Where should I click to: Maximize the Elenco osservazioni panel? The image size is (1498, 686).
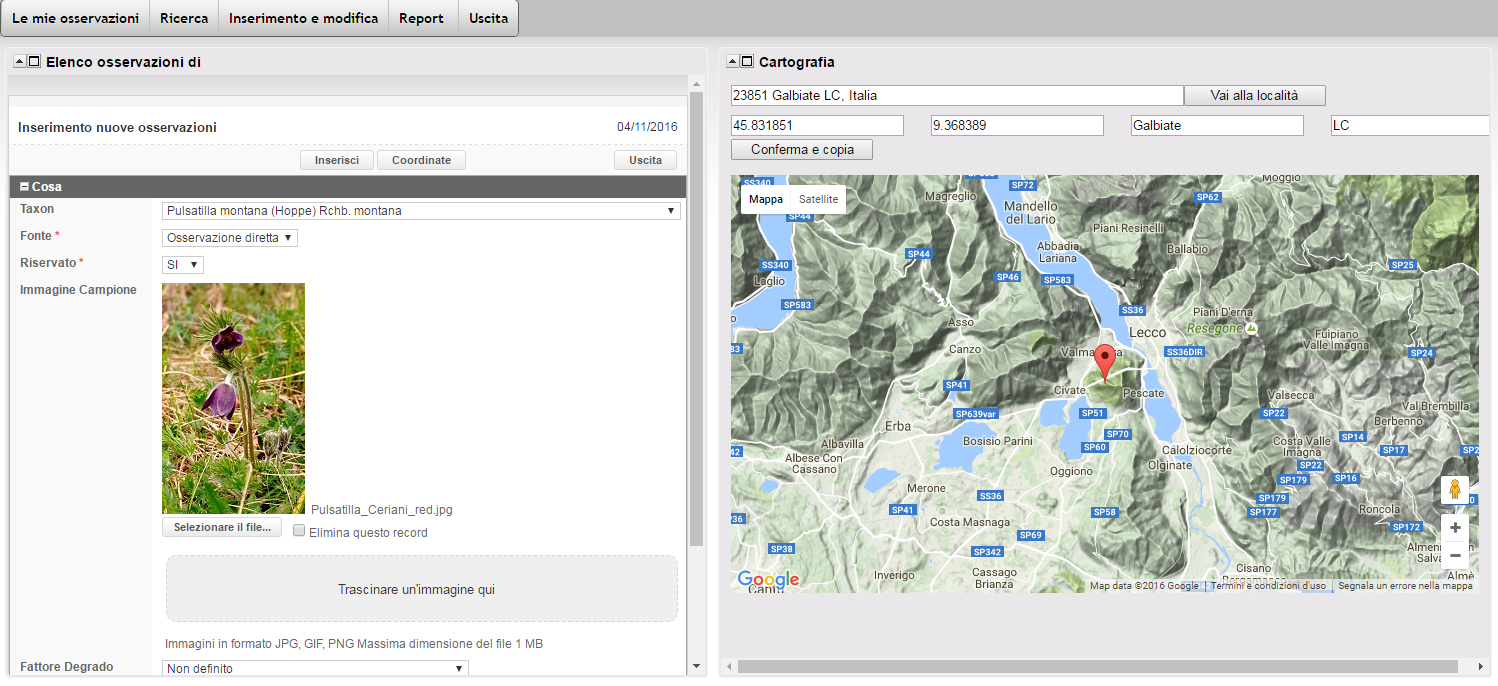[34, 62]
